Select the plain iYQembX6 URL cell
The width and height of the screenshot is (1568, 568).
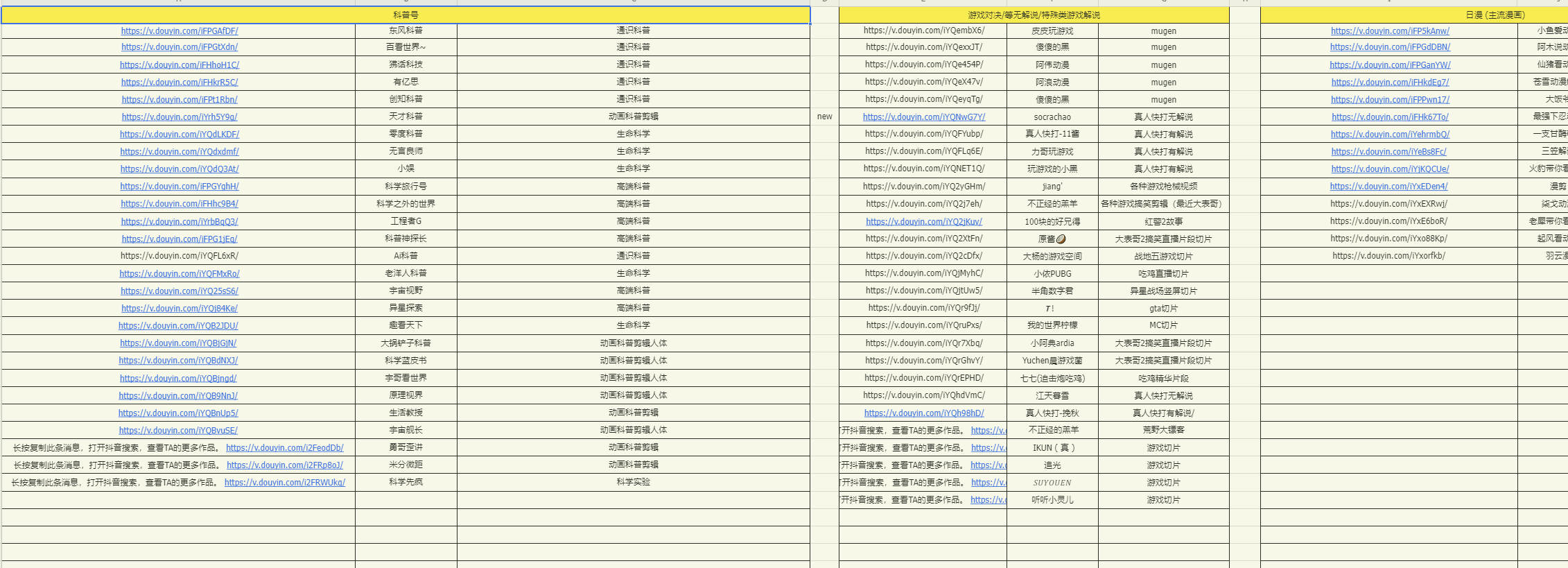coord(923,31)
